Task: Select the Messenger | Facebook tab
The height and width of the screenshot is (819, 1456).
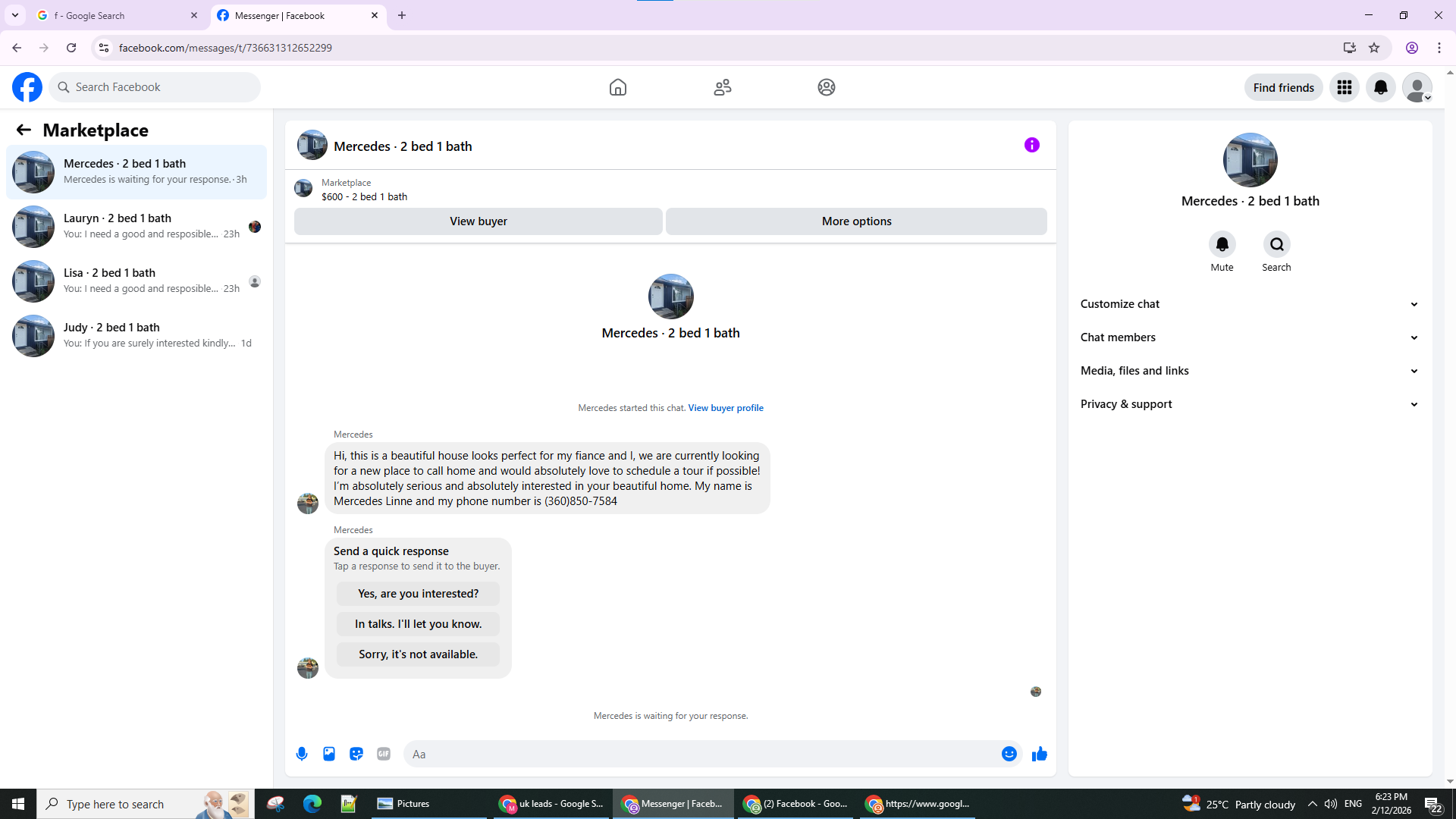Action: [x=298, y=15]
